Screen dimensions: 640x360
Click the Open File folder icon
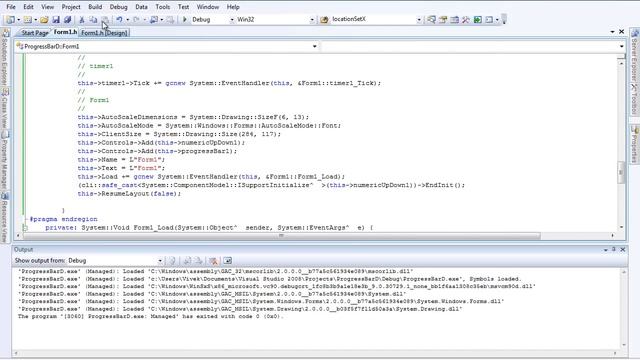pyautogui.click(x=44, y=20)
